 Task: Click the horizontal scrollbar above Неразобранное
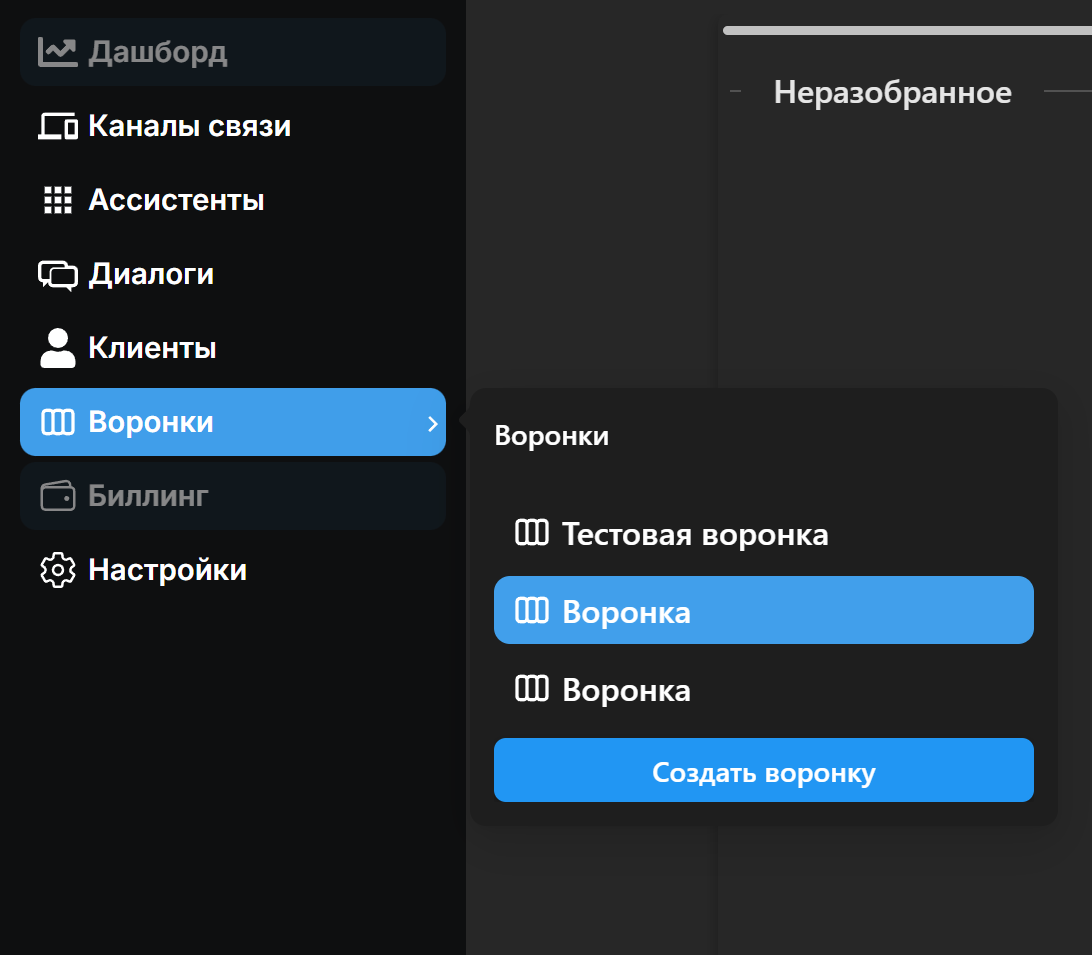(x=905, y=31)
